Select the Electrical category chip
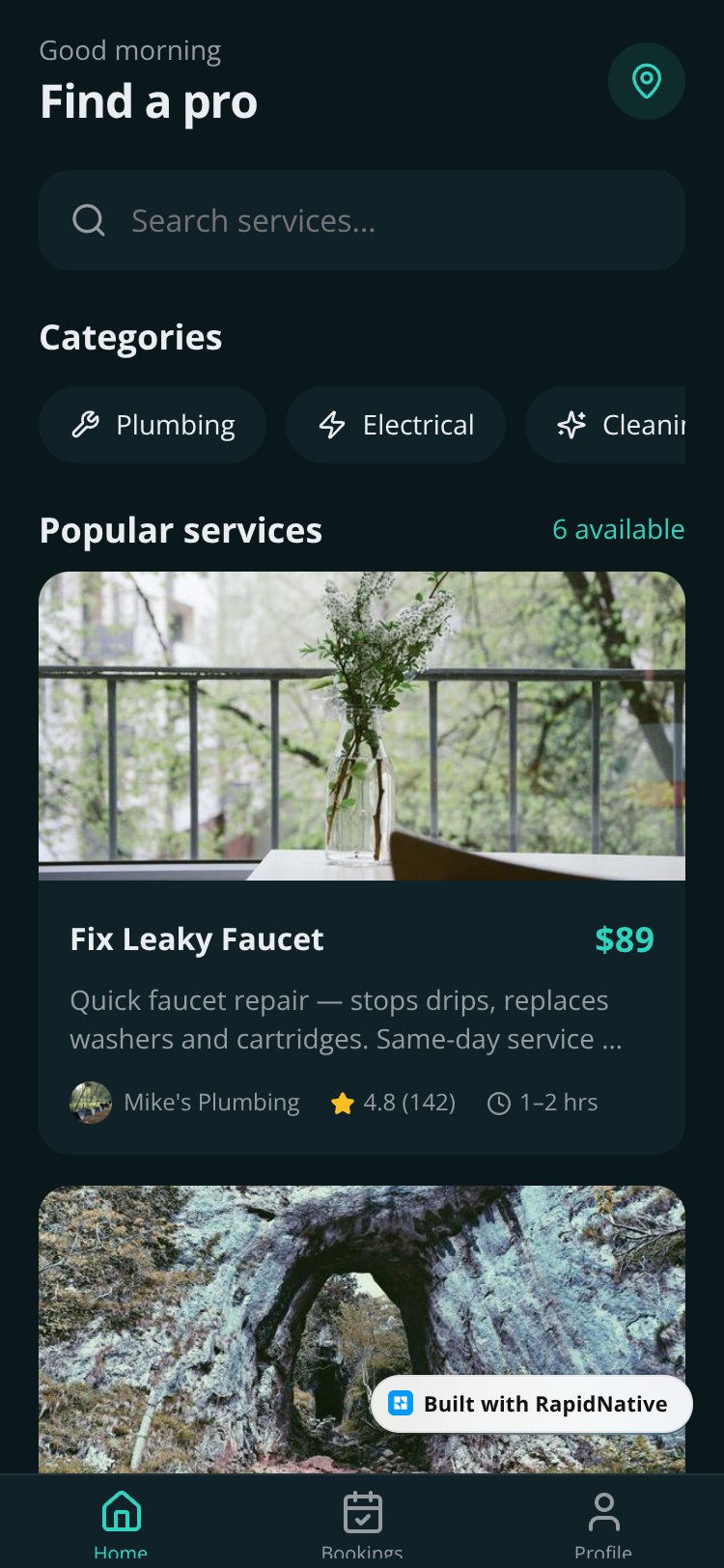Image resolution: width=724 pixels, height=1568 pixels. (x=396, y=425)
